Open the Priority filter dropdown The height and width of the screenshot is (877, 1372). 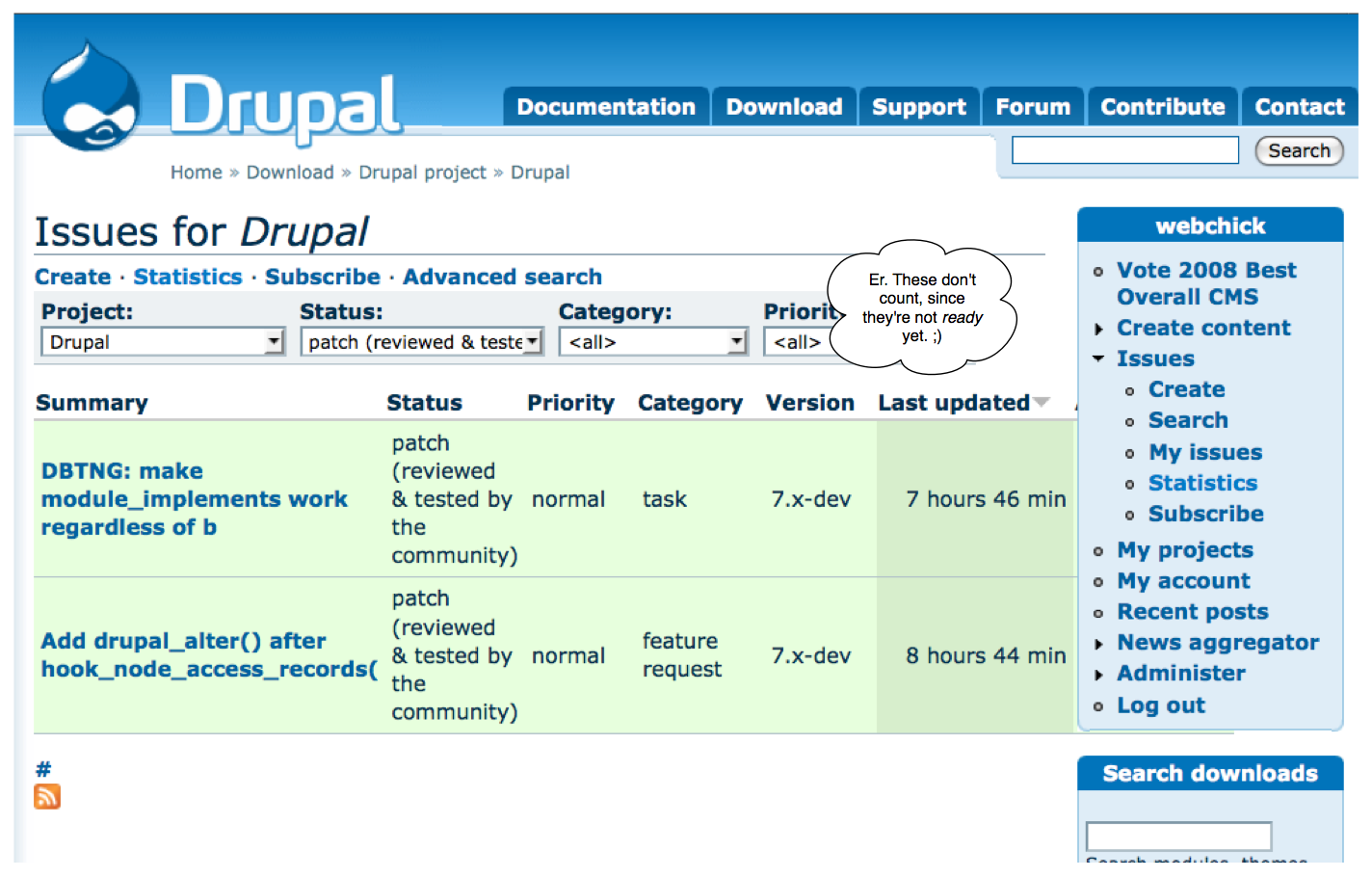pyautogui.click(x=798, y=342)
